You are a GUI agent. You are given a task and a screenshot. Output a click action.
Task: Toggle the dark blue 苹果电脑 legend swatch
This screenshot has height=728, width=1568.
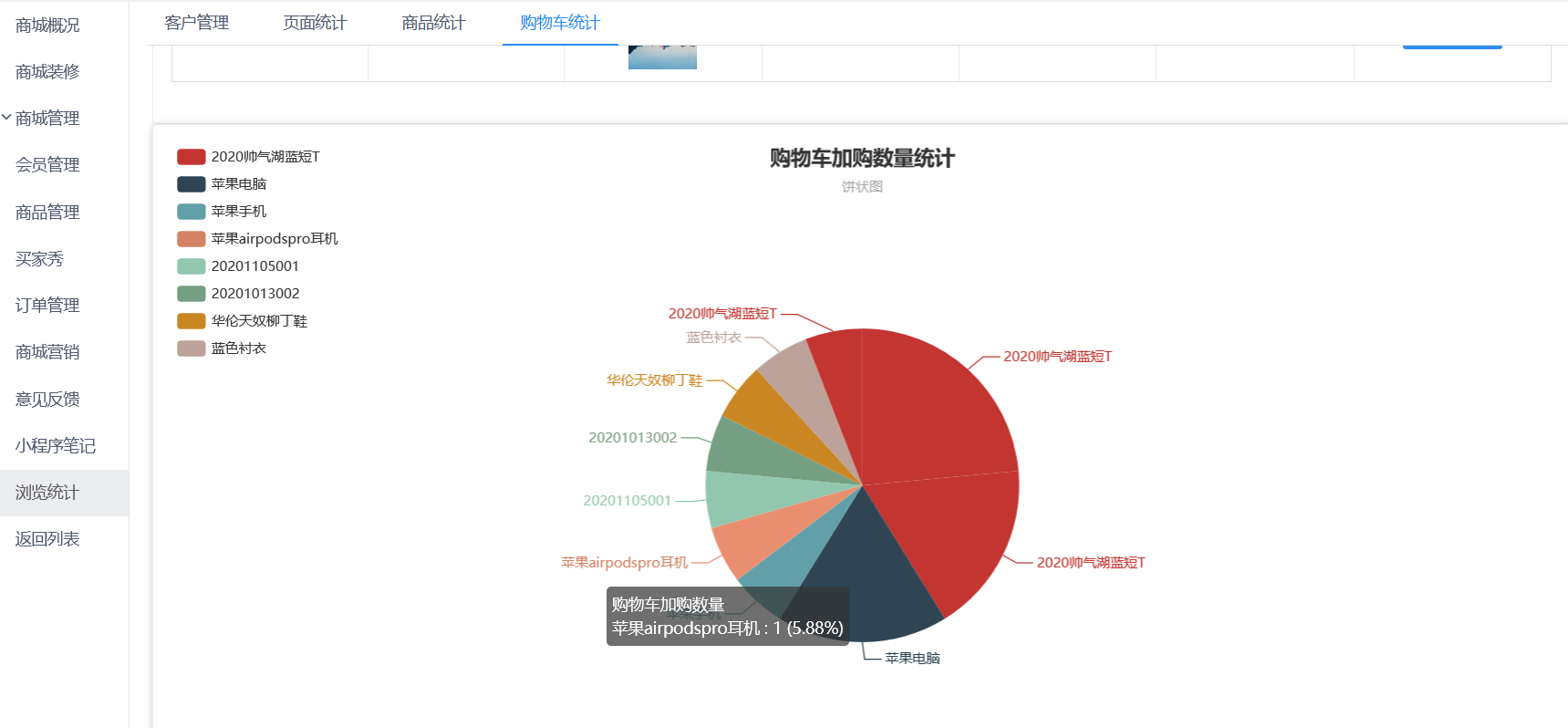(x=192, y=184)
